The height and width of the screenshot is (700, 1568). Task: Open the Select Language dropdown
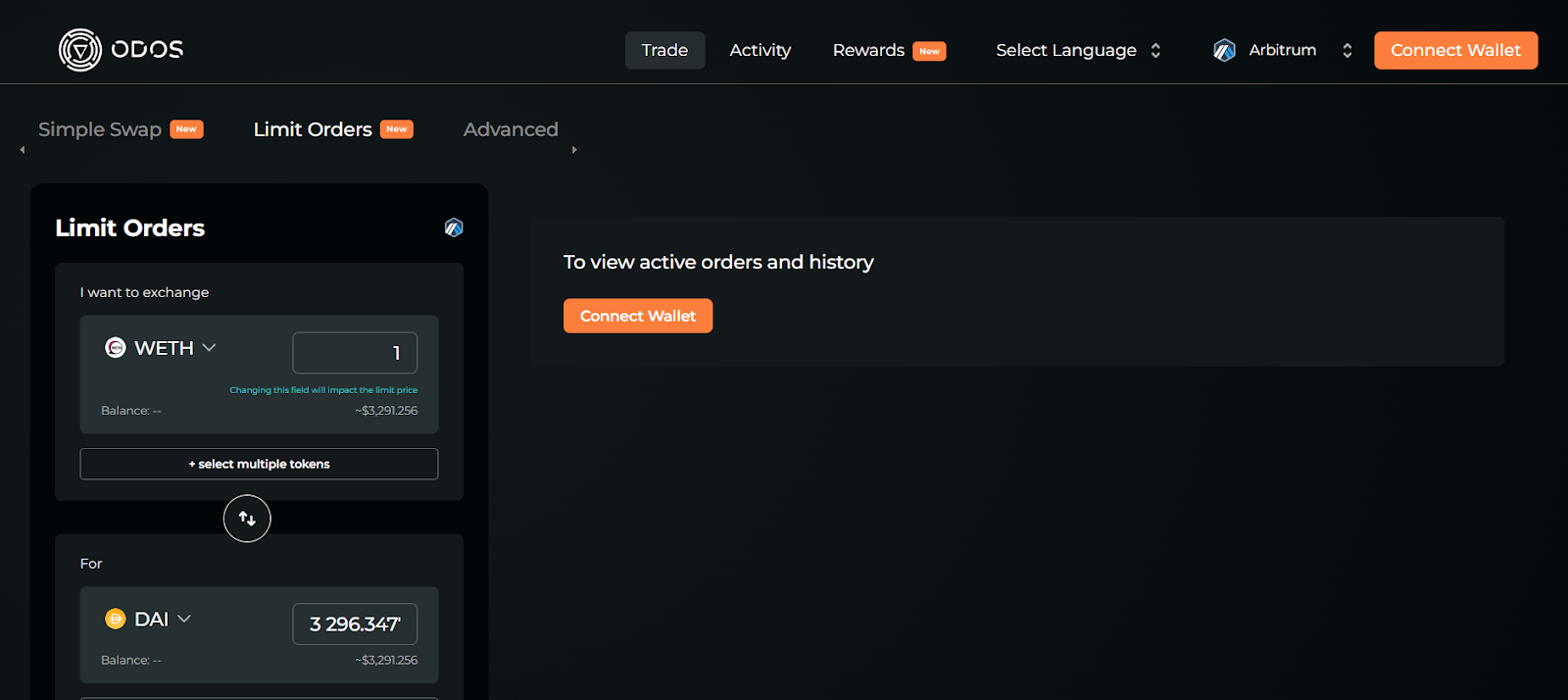[x=1077, y=50]
